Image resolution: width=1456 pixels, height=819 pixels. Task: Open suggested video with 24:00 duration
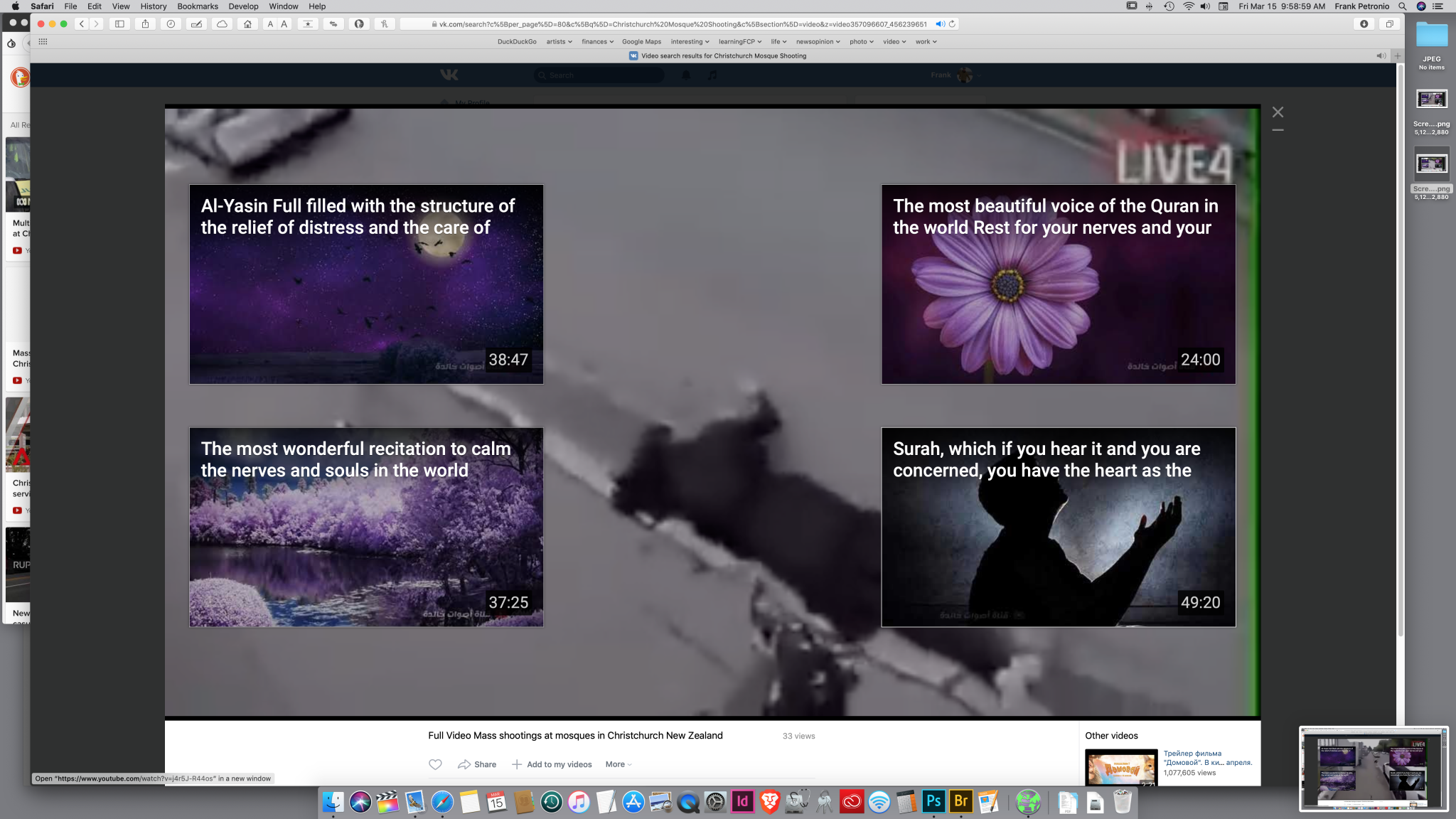[1058, 284]
